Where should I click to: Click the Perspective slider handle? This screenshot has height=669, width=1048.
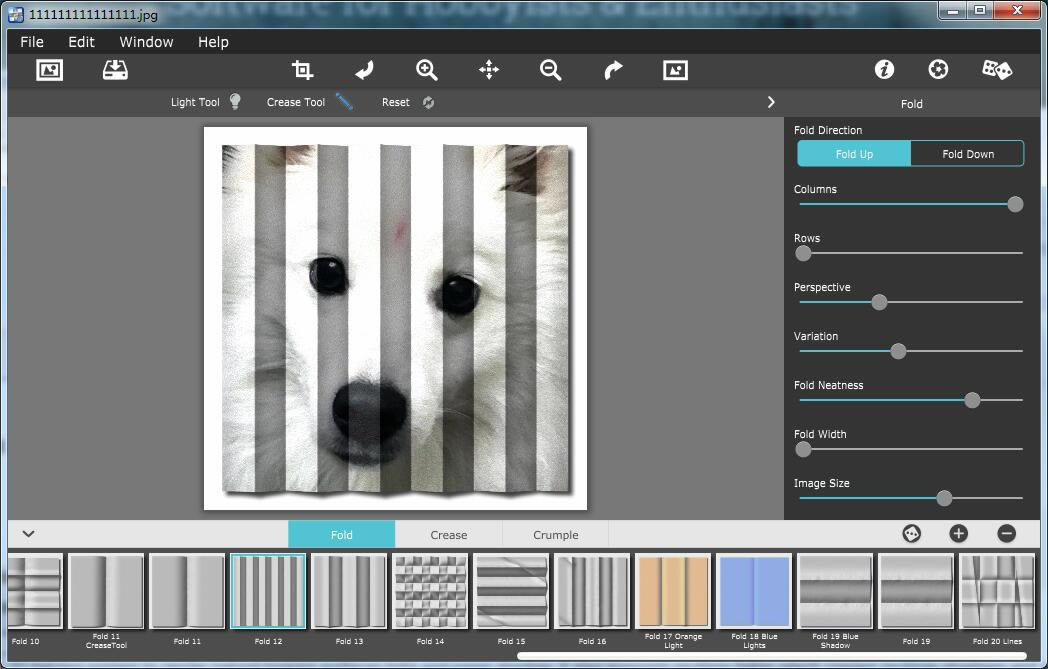[879, 302]
